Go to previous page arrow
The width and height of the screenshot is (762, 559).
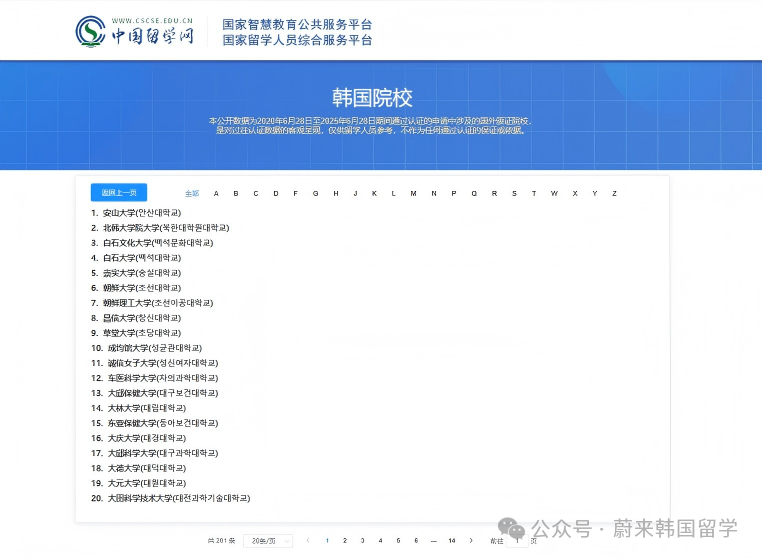(308, 541)
